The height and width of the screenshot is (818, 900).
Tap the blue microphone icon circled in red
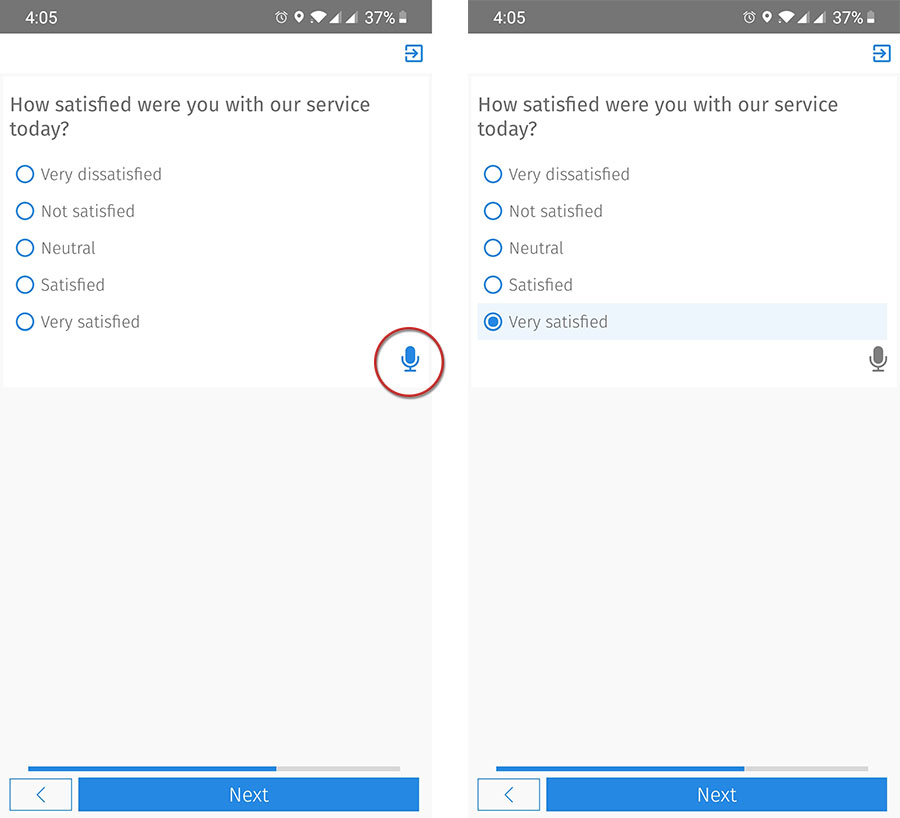pyautogui.click(x=409, y=359)
